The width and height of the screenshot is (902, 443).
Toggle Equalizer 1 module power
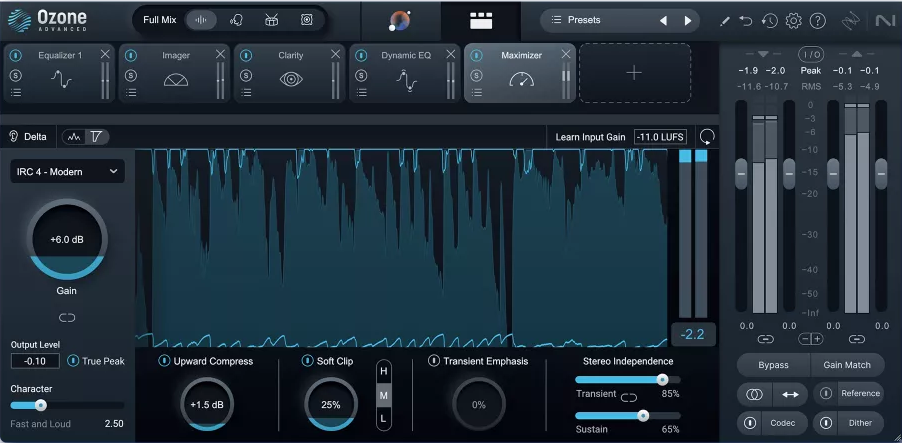point(16,56)
